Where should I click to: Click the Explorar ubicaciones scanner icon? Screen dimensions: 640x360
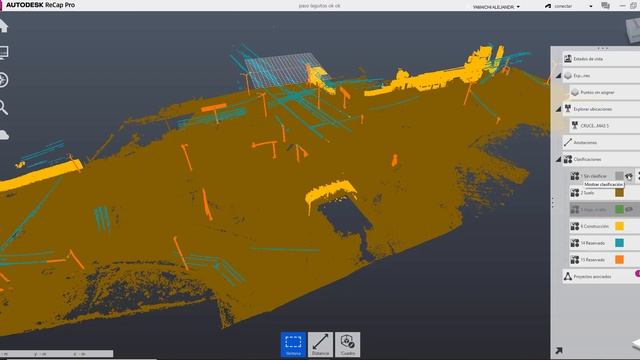tap(568, 109)
